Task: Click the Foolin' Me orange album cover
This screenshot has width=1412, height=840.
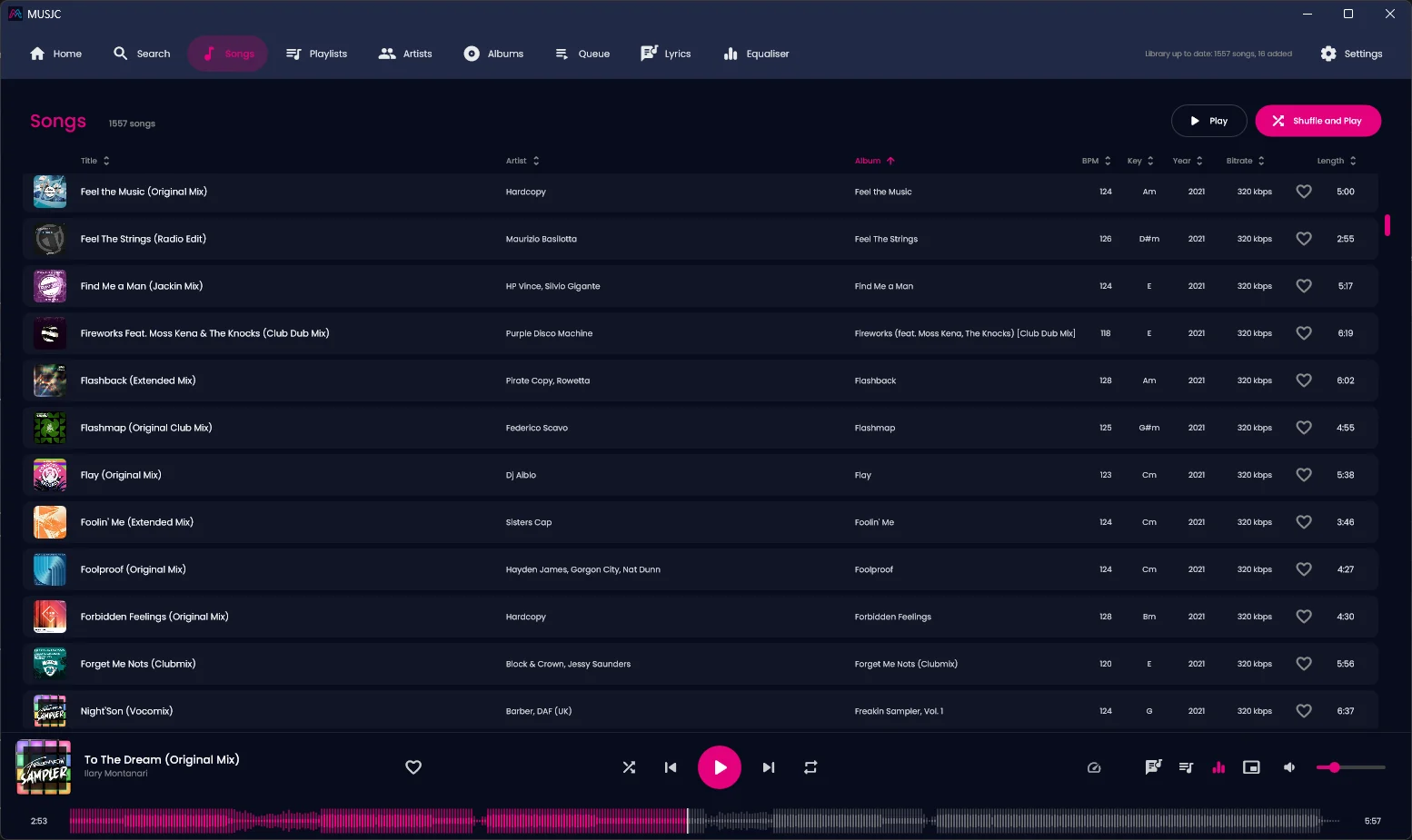Action: 50,522
